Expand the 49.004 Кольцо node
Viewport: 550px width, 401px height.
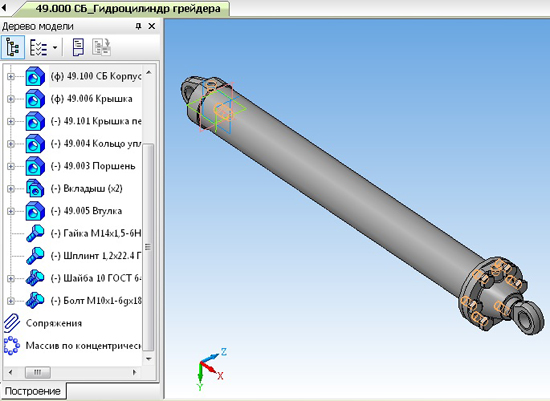click(11, 143)
